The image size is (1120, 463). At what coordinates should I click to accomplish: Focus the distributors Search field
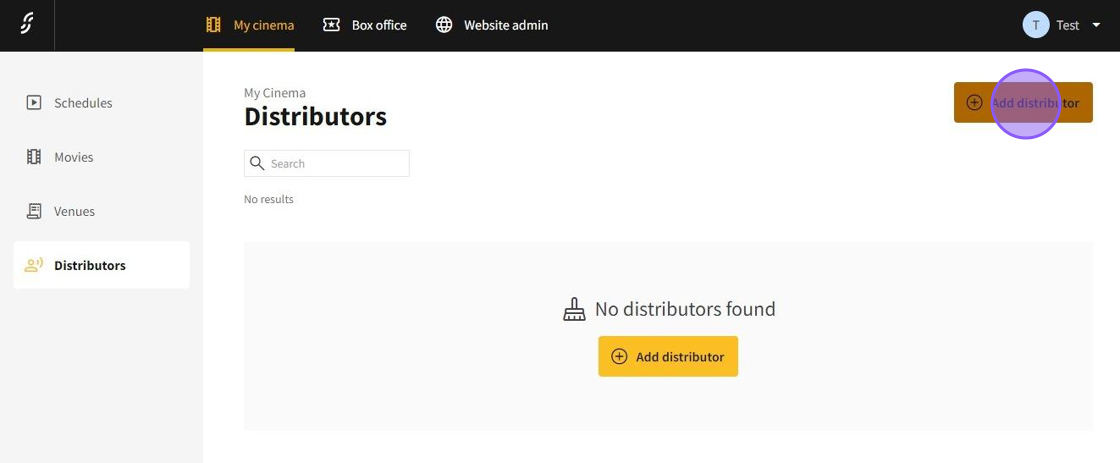(x=336, y=163)
